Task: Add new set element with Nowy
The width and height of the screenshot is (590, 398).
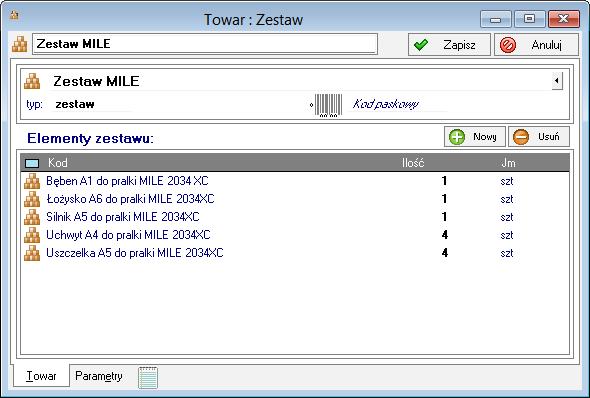Action: [475, 137]
